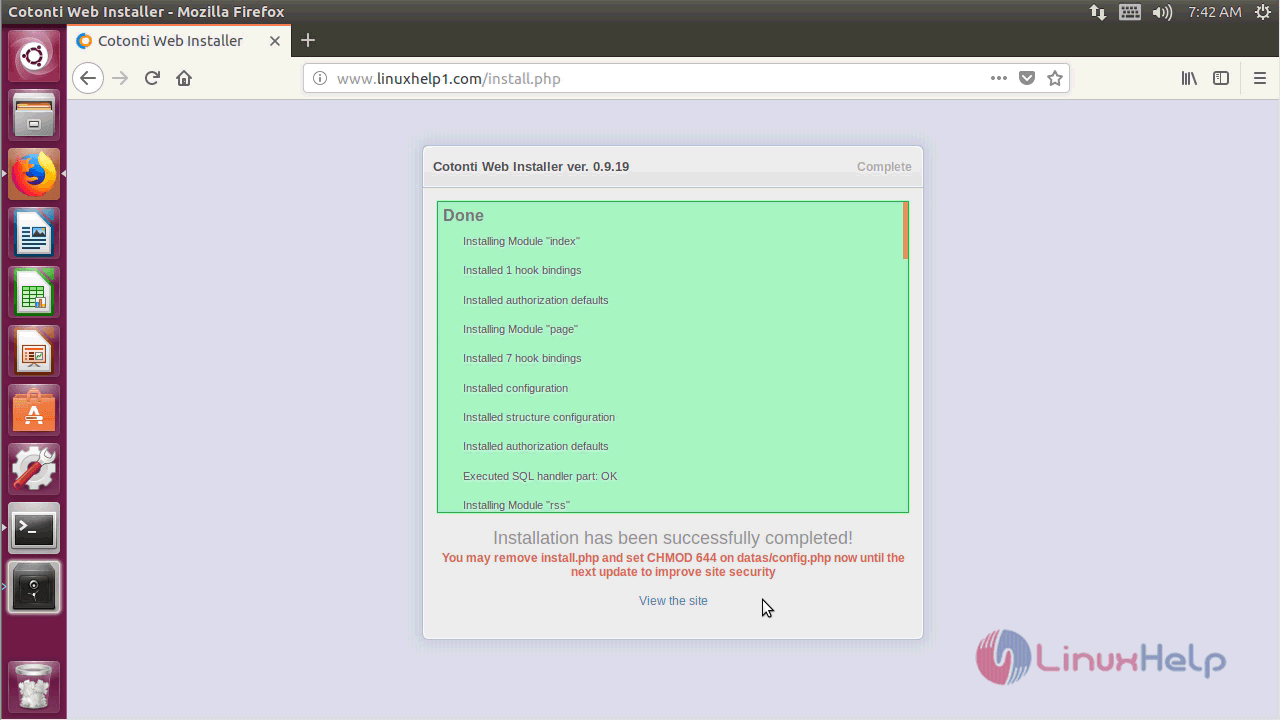
Task: Open the Terminal from launcher
Action: tap(34, 528)
